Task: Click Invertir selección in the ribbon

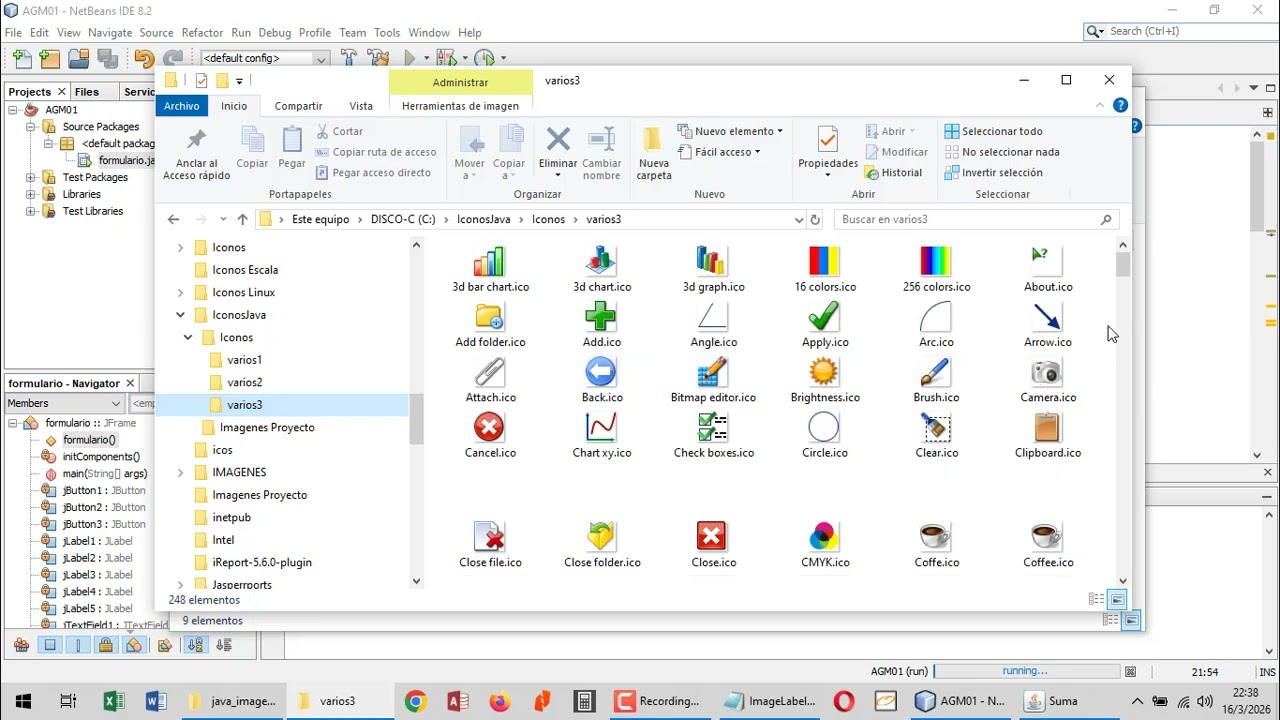Action: tap(993, 173)
